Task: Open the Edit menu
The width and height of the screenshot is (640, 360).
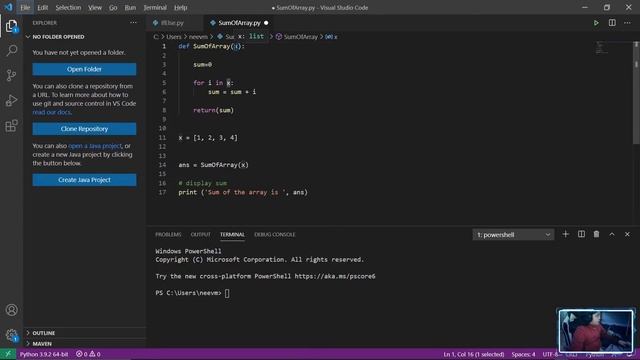Action: (x=42, y=7)
